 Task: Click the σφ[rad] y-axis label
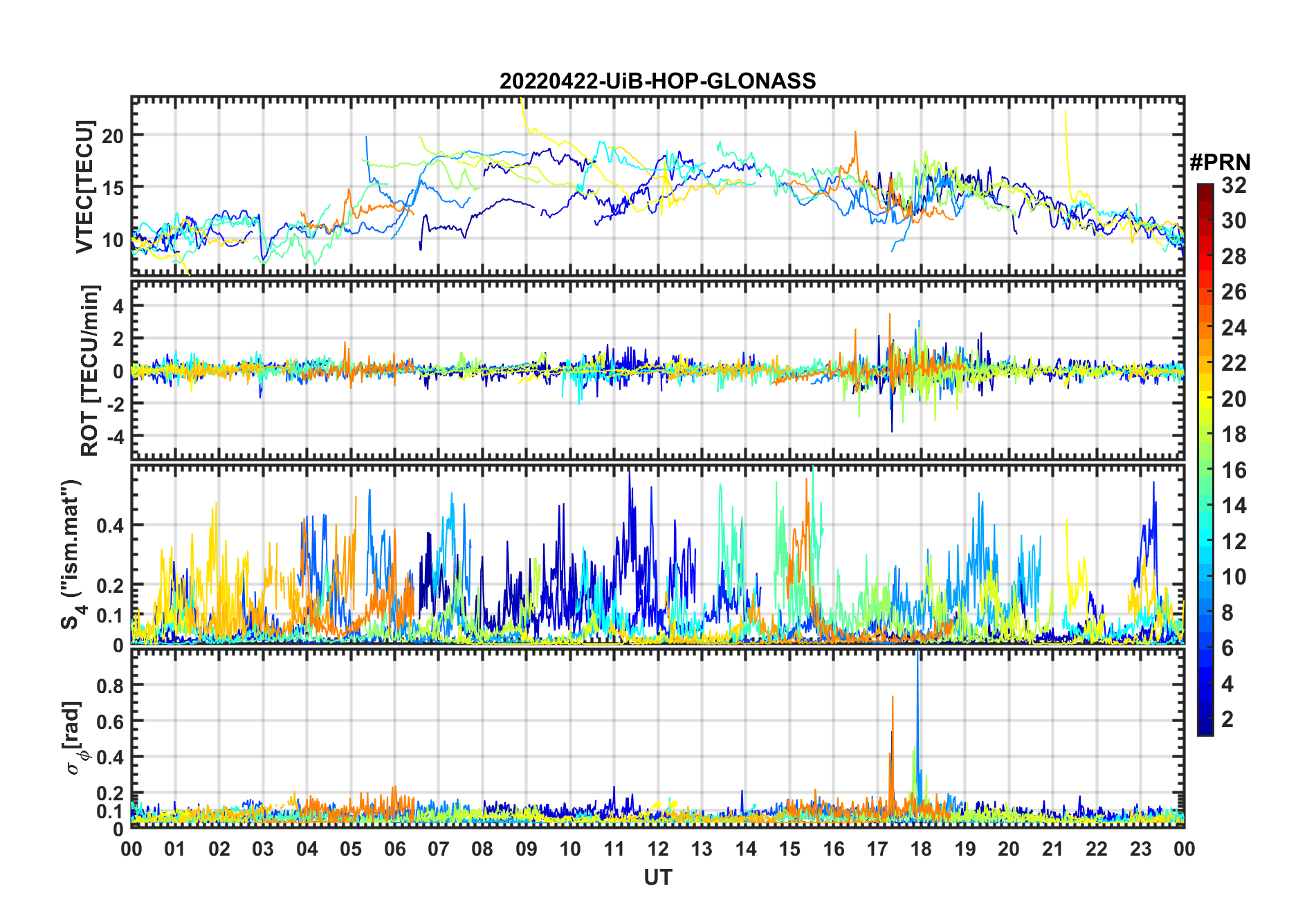pos(75,738)
